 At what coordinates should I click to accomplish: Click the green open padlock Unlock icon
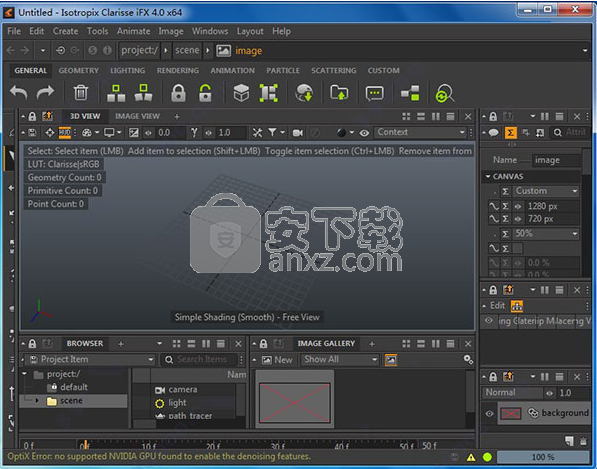coord(205,93)
